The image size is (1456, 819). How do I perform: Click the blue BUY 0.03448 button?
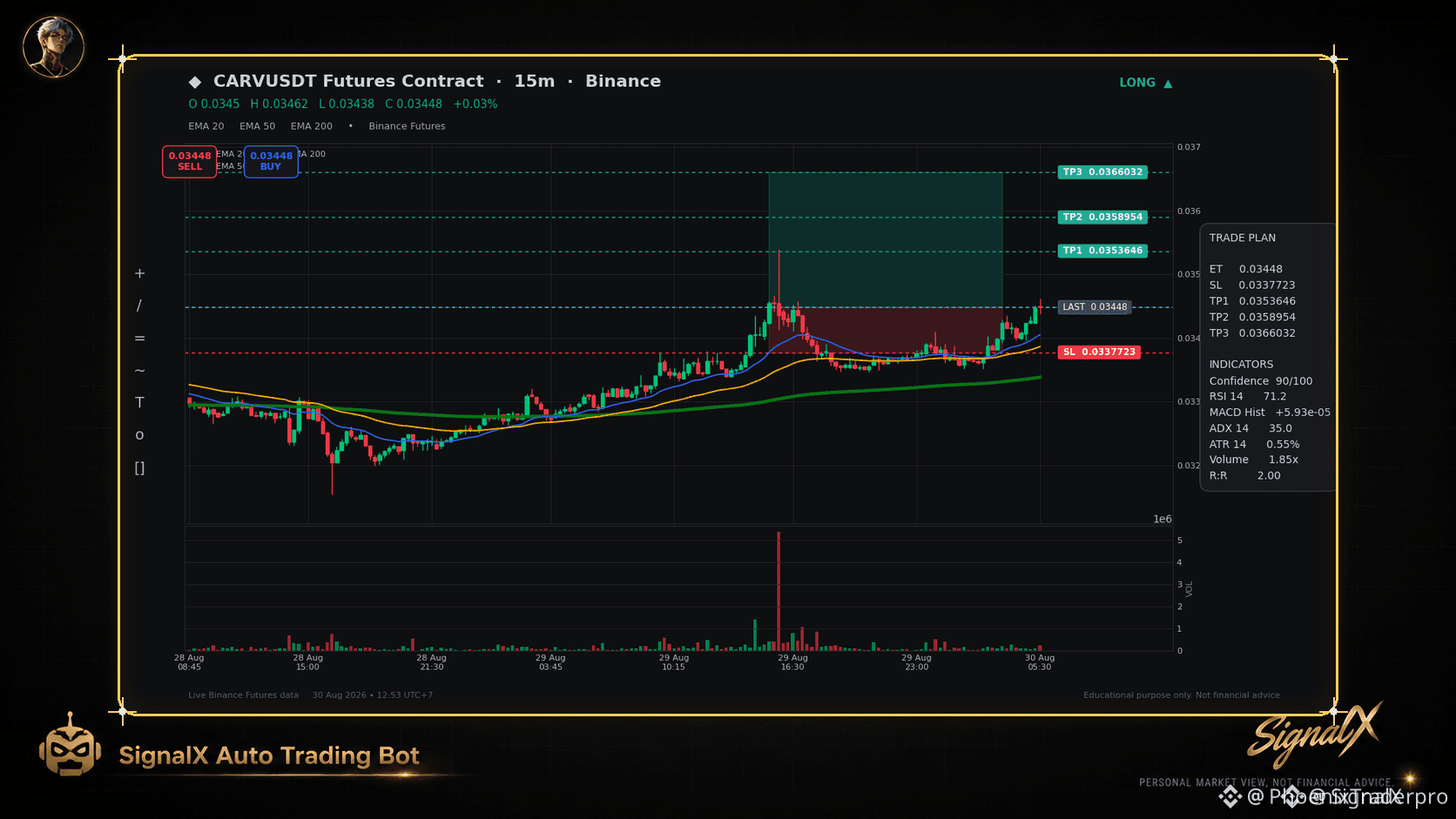(x=271, y=161)
